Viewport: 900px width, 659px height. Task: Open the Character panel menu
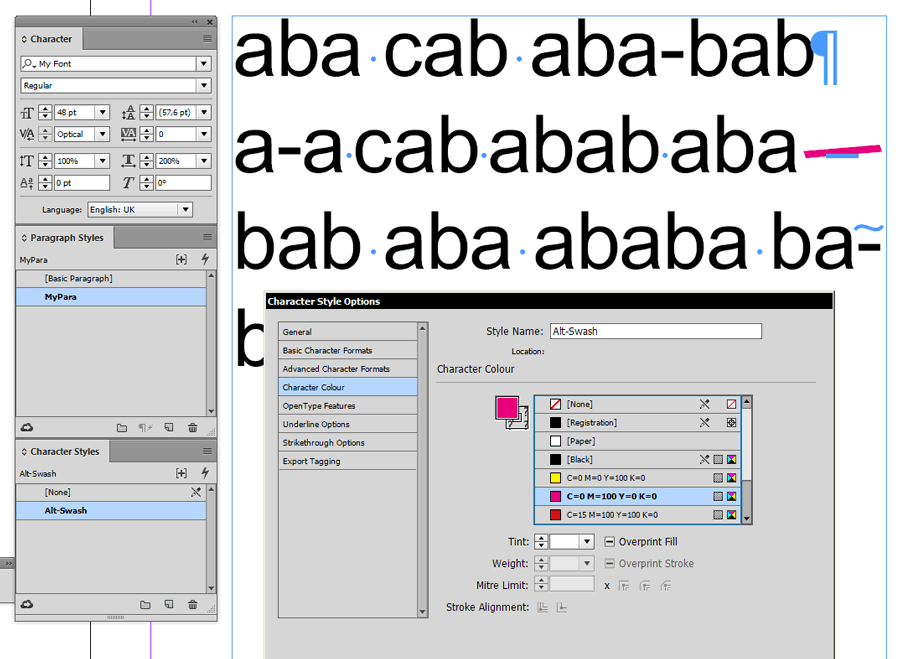[207, 38]
